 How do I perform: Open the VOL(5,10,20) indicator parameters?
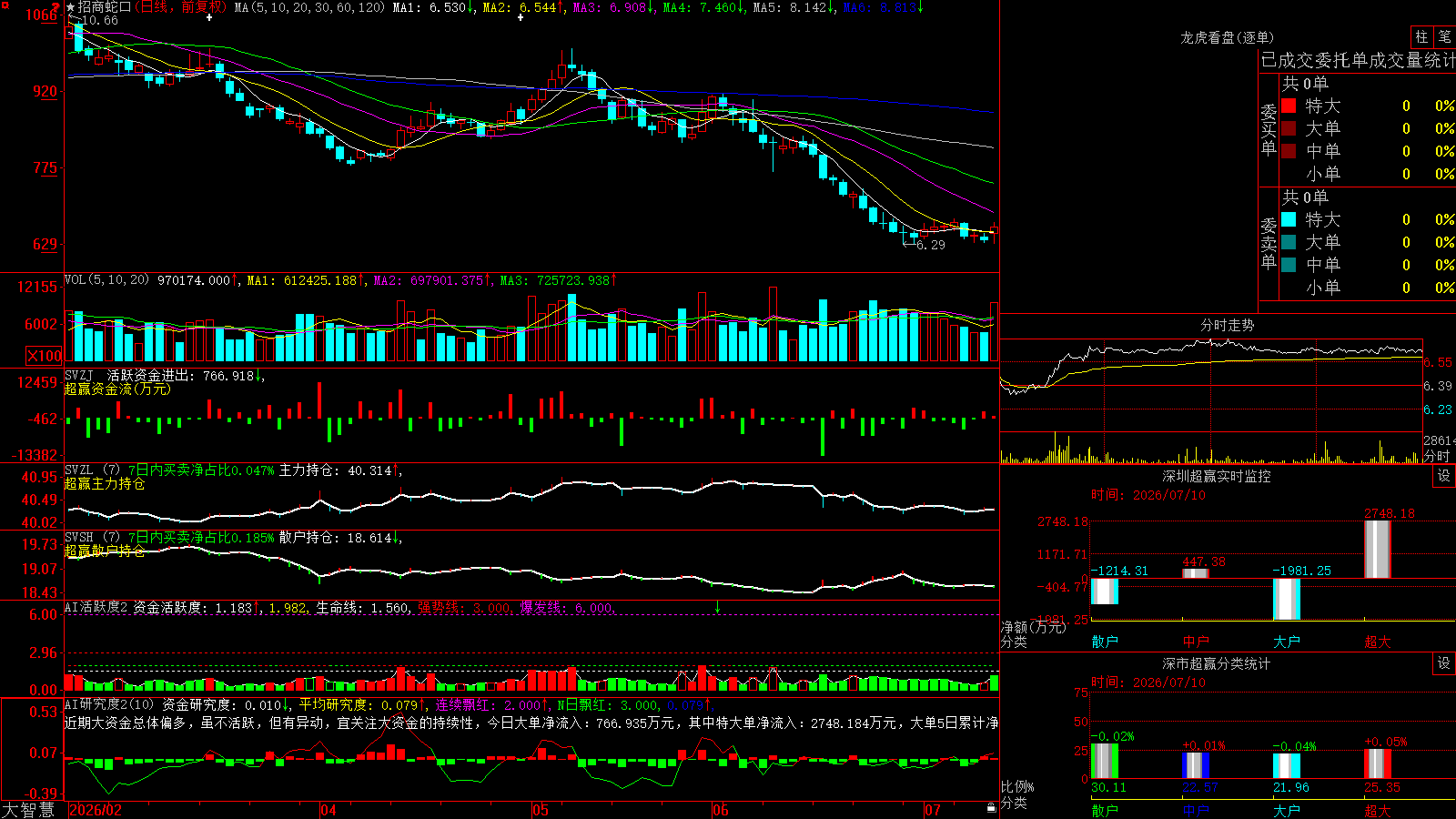point(106,280)
